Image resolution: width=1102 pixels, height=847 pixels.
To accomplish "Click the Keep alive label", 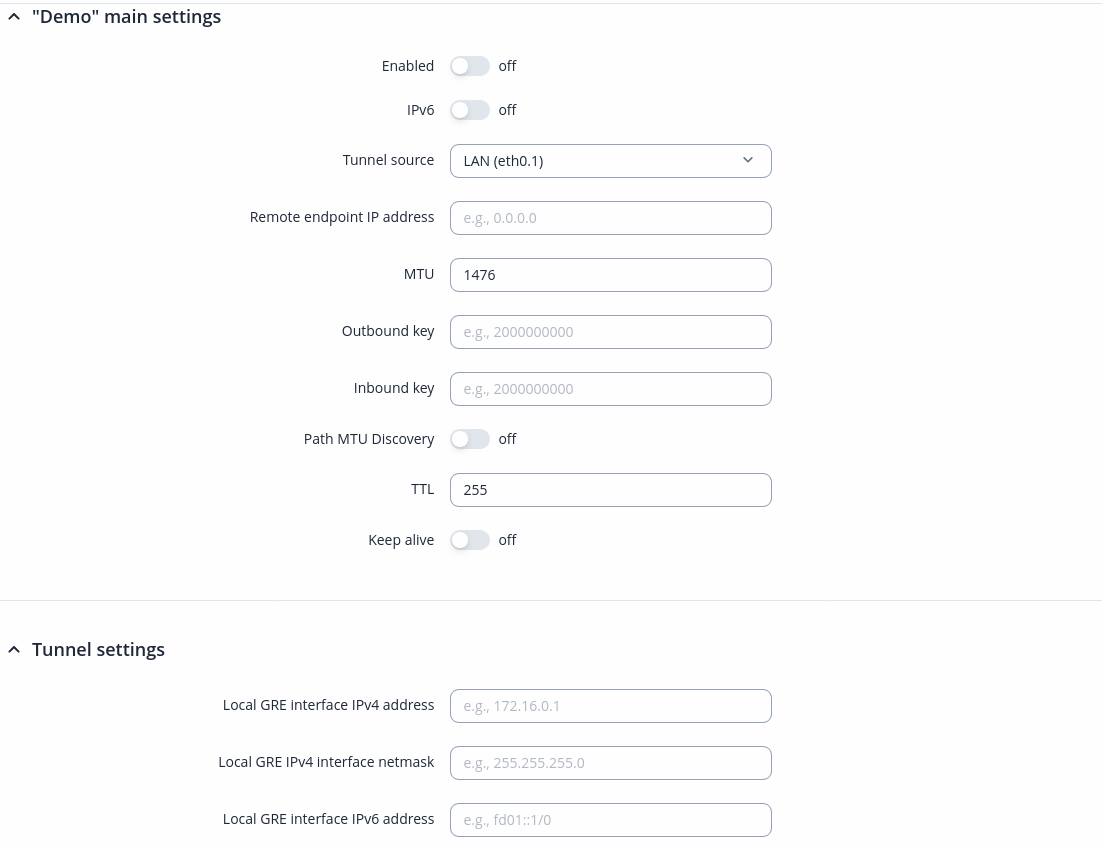I will (x=401, y=540).
